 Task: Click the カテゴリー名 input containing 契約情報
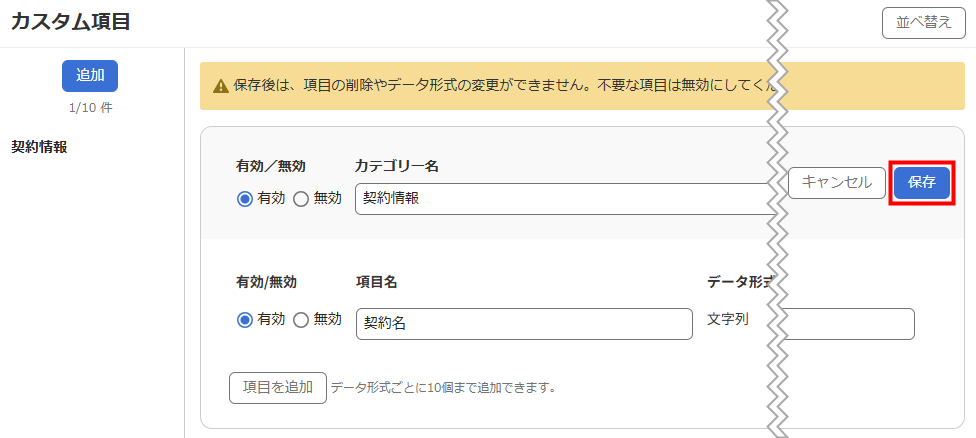coord(565,199)
